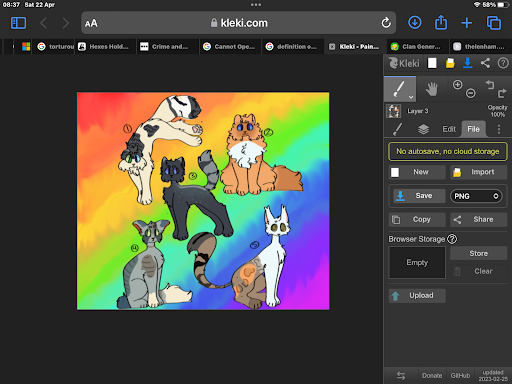The height and width of the screenshot is (384, 512).
Task: Switch to the Cannot Ope tab
Action: point(231,47)
